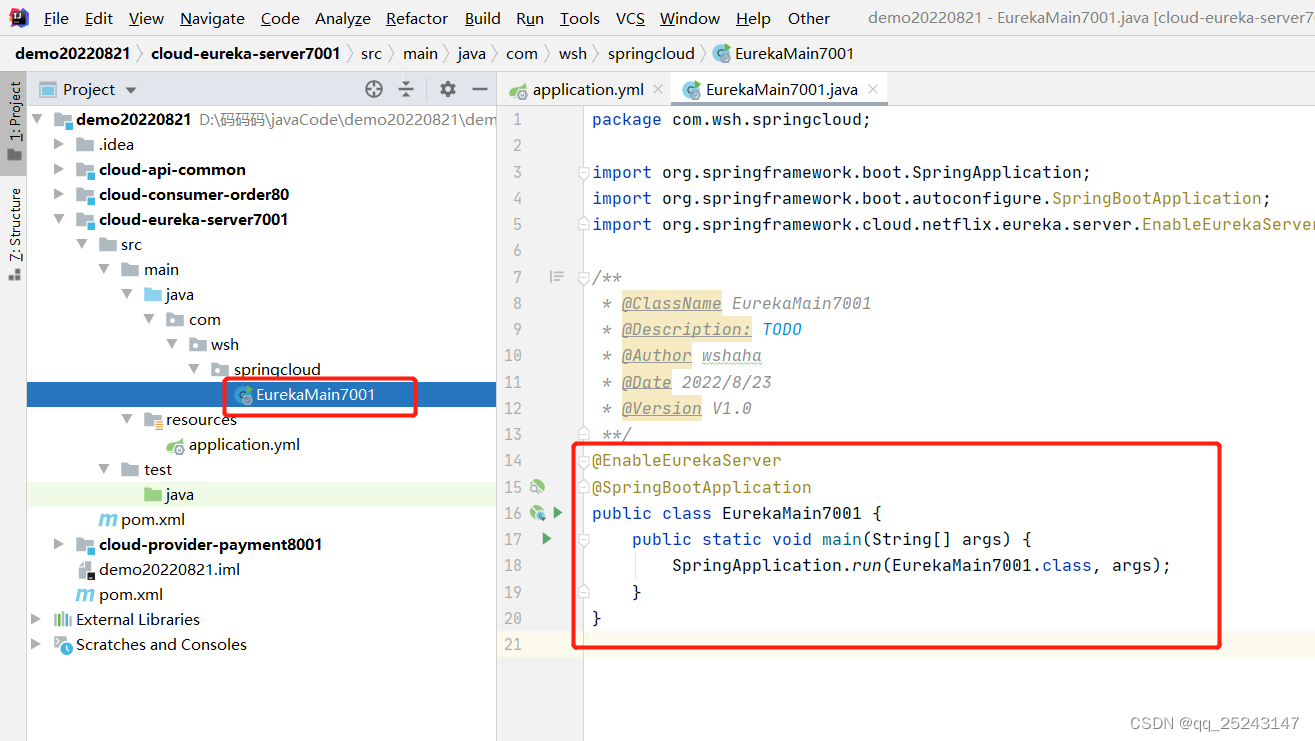Open the Navigate menu
1315x741 pixels.
(212, 18)
